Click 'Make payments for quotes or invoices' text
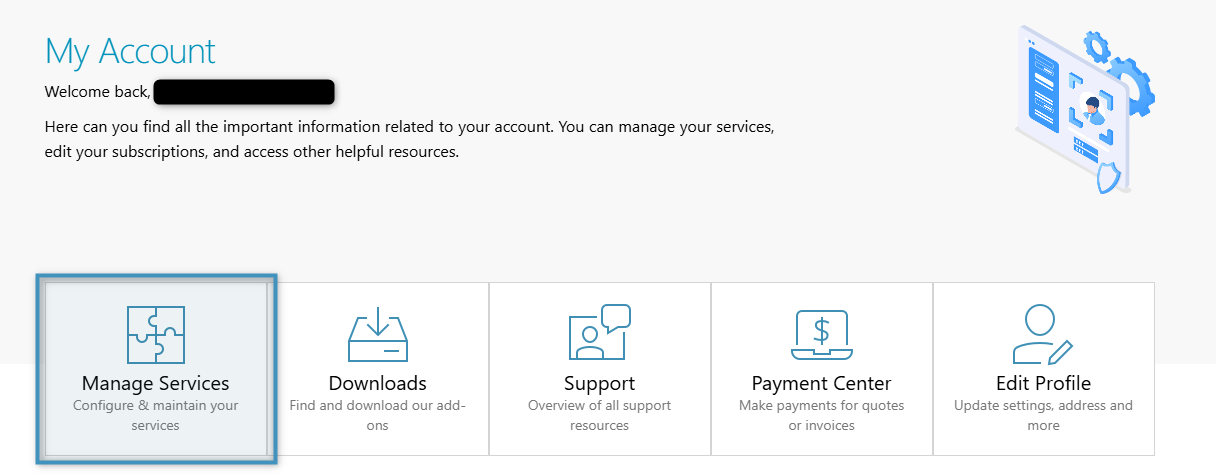This screenshot has height=475, width=1216. coord(821,415)
